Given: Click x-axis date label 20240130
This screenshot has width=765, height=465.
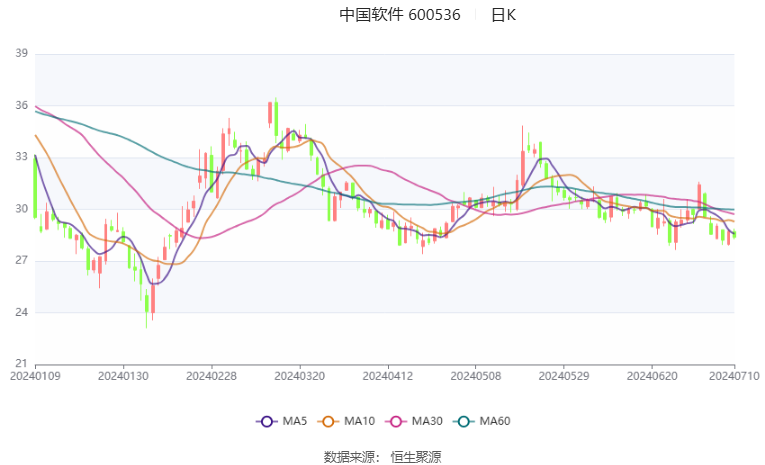Looking at the screenshot, I should 123,376.
